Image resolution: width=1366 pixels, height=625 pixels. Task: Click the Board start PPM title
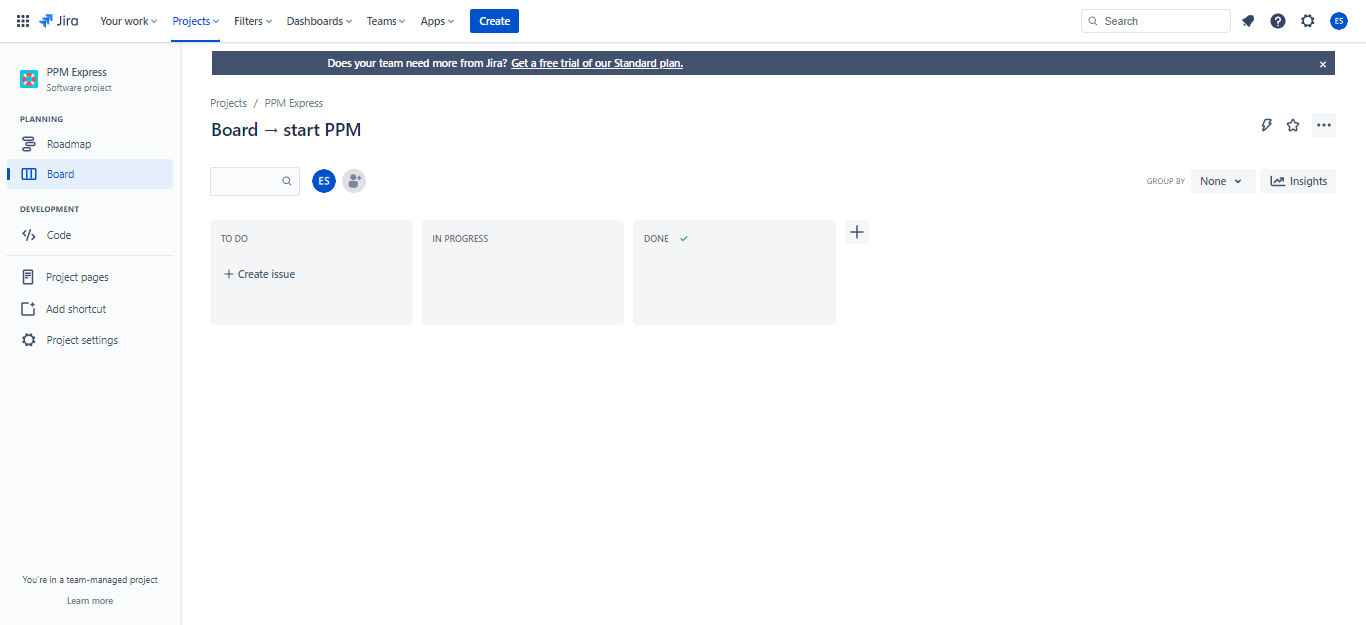(x=286, y=130)
